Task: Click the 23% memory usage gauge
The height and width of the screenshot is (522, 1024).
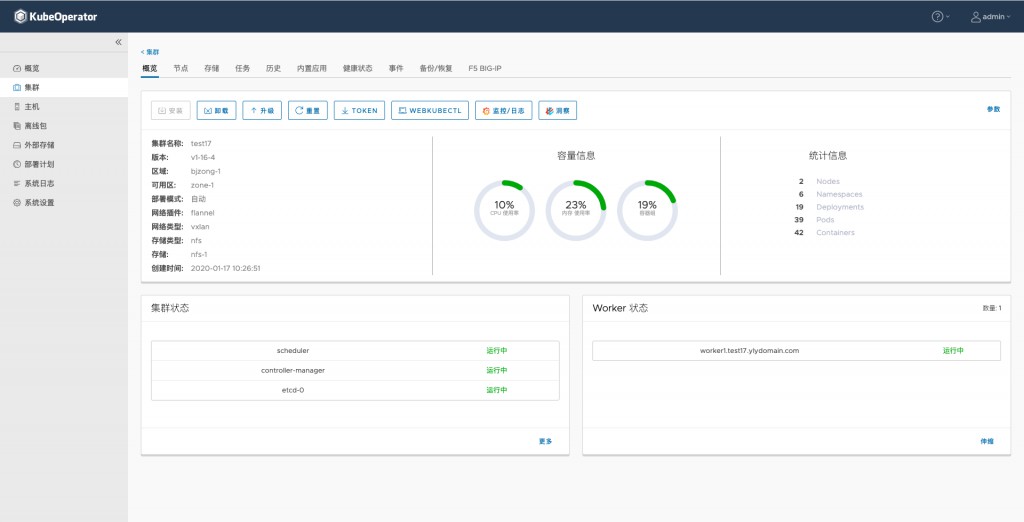Action: coord(575,210)
